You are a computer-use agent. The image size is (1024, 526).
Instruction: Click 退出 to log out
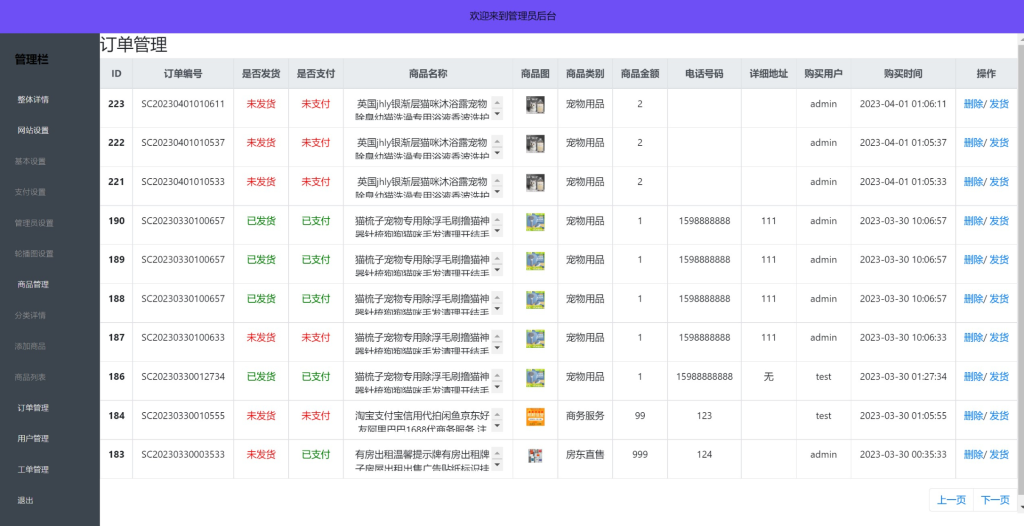pyautogui.click(x=25, y=501)
